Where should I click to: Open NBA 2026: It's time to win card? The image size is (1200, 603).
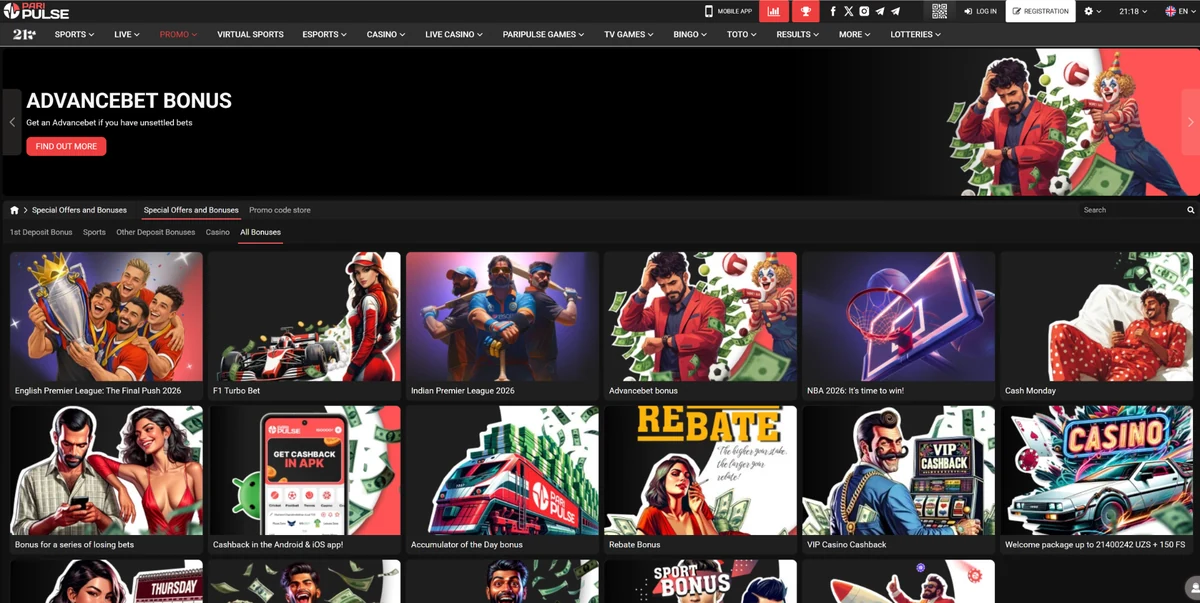pyautogui.click(x=898, y=326)
